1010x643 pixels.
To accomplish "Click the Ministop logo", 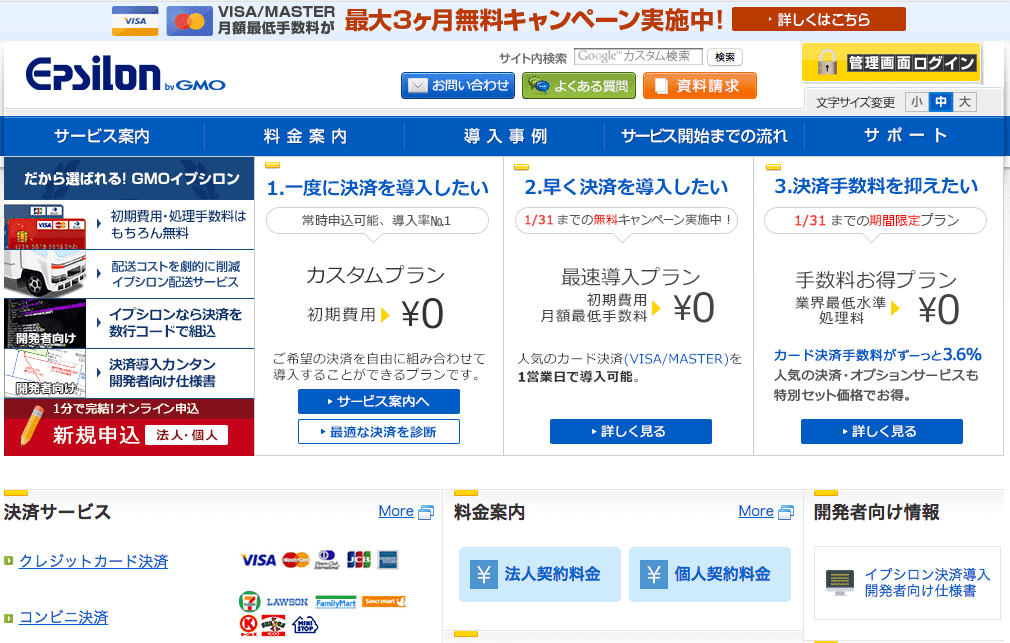I will pyautogui.click(x=305, y=624).
